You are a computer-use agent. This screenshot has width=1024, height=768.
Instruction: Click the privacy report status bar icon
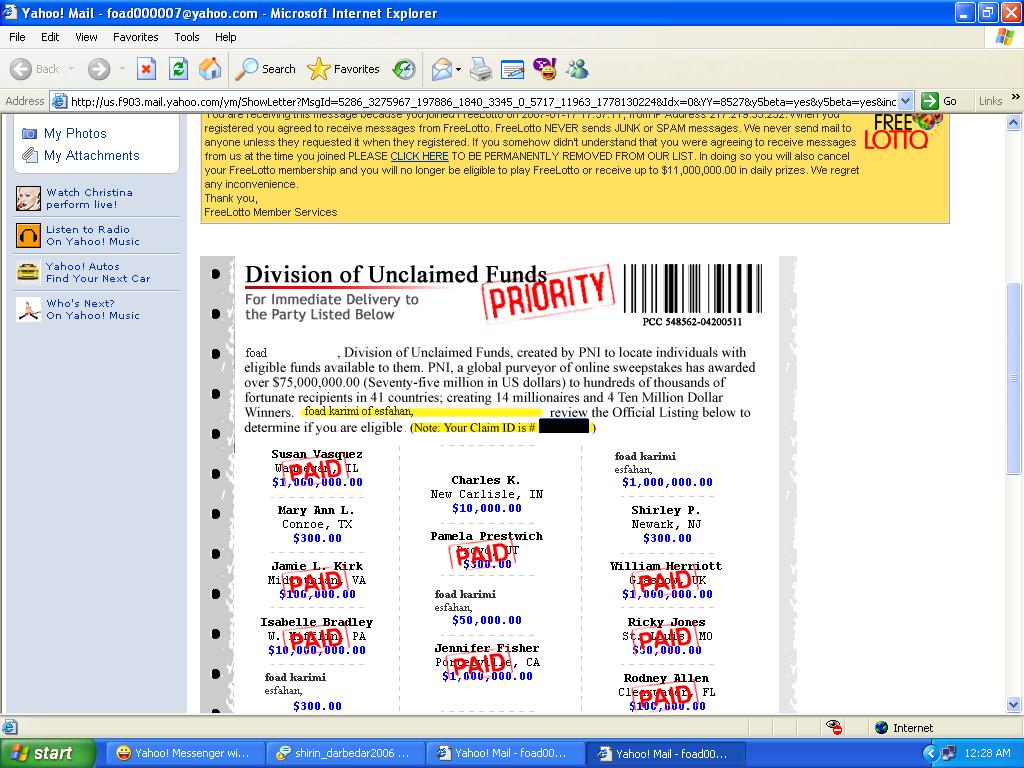(x=833, y=727)
